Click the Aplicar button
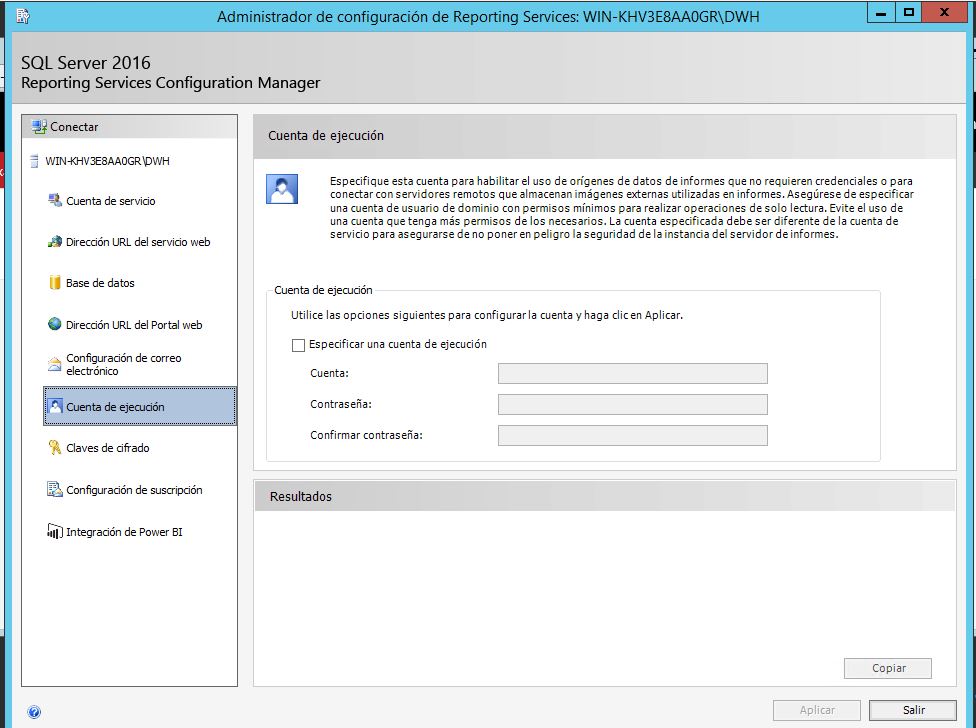Viewport: 976px width, 728px height. 816,710
